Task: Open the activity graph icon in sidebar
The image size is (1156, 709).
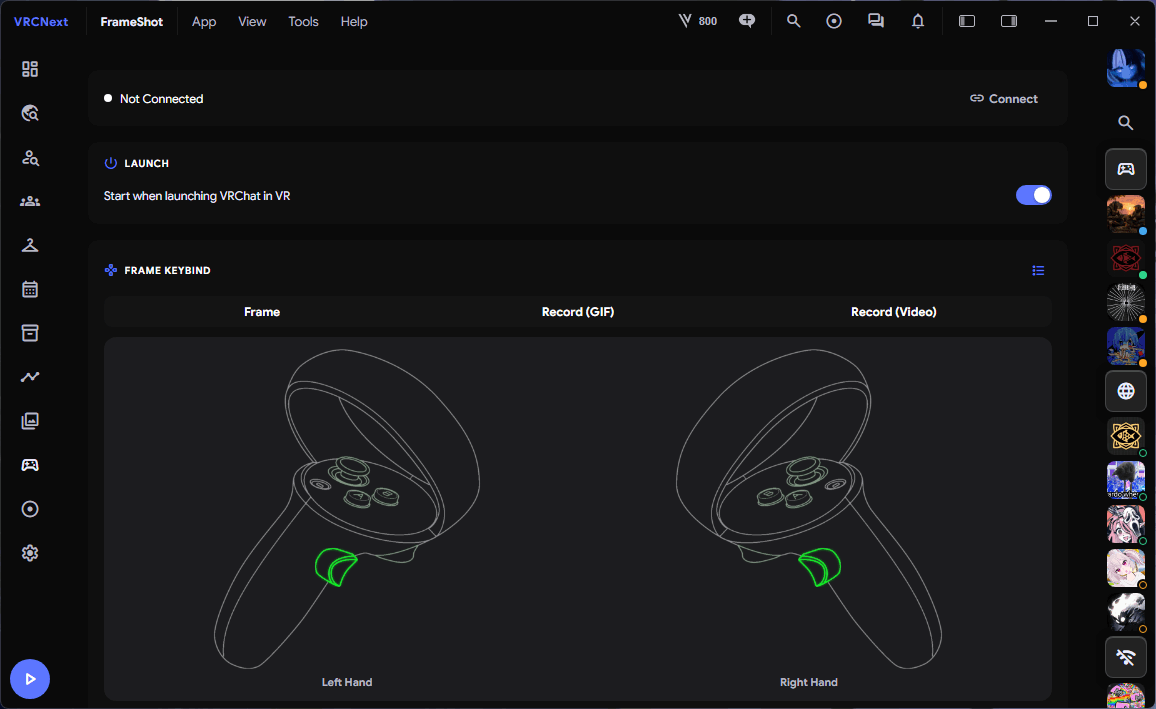Action: click(29, 377)
